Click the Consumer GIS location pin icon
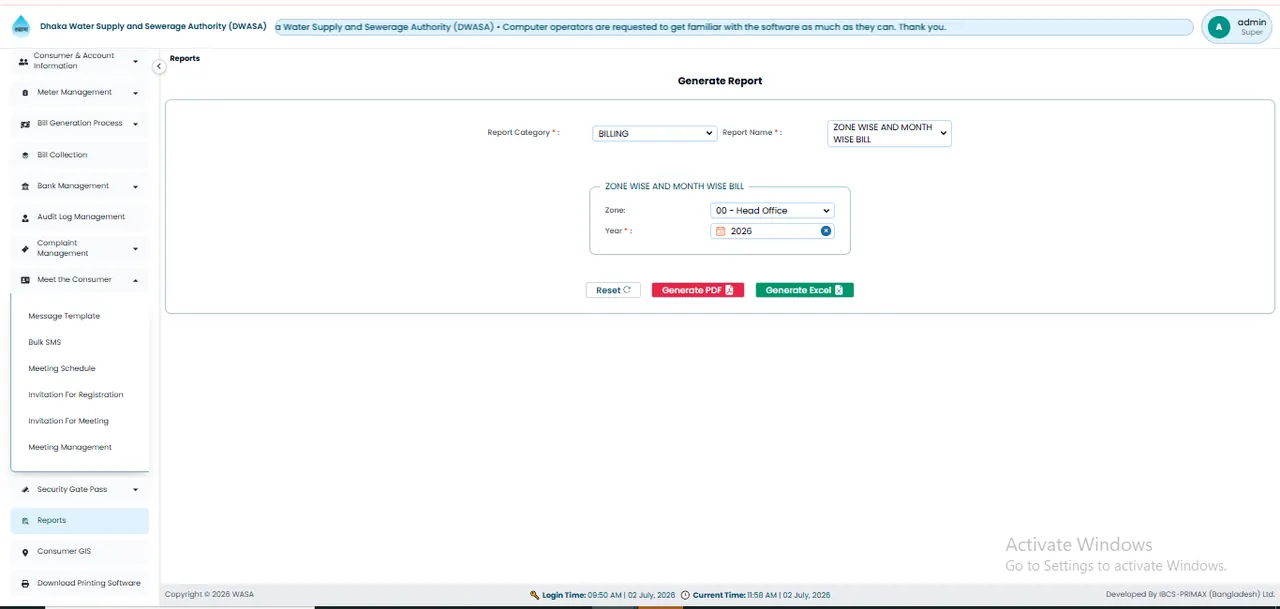Viewport: 1280px width, 609px height. 25,552
